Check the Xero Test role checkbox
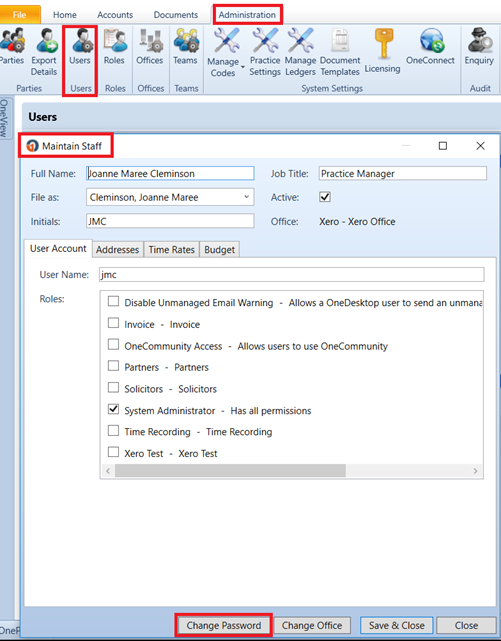 pyautogui.click(x=113, y=453)
